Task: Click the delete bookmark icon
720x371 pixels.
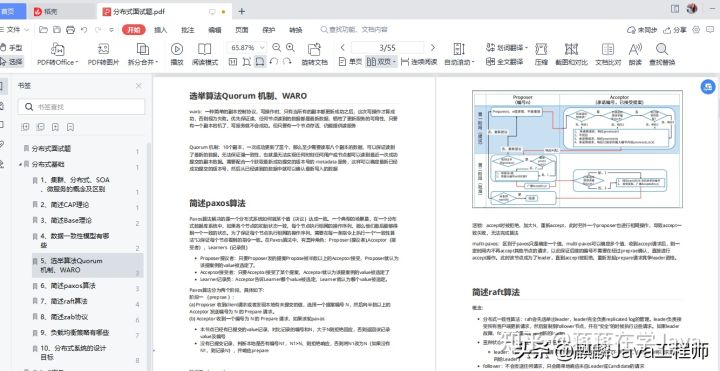Action: click(x=70, y=127)
